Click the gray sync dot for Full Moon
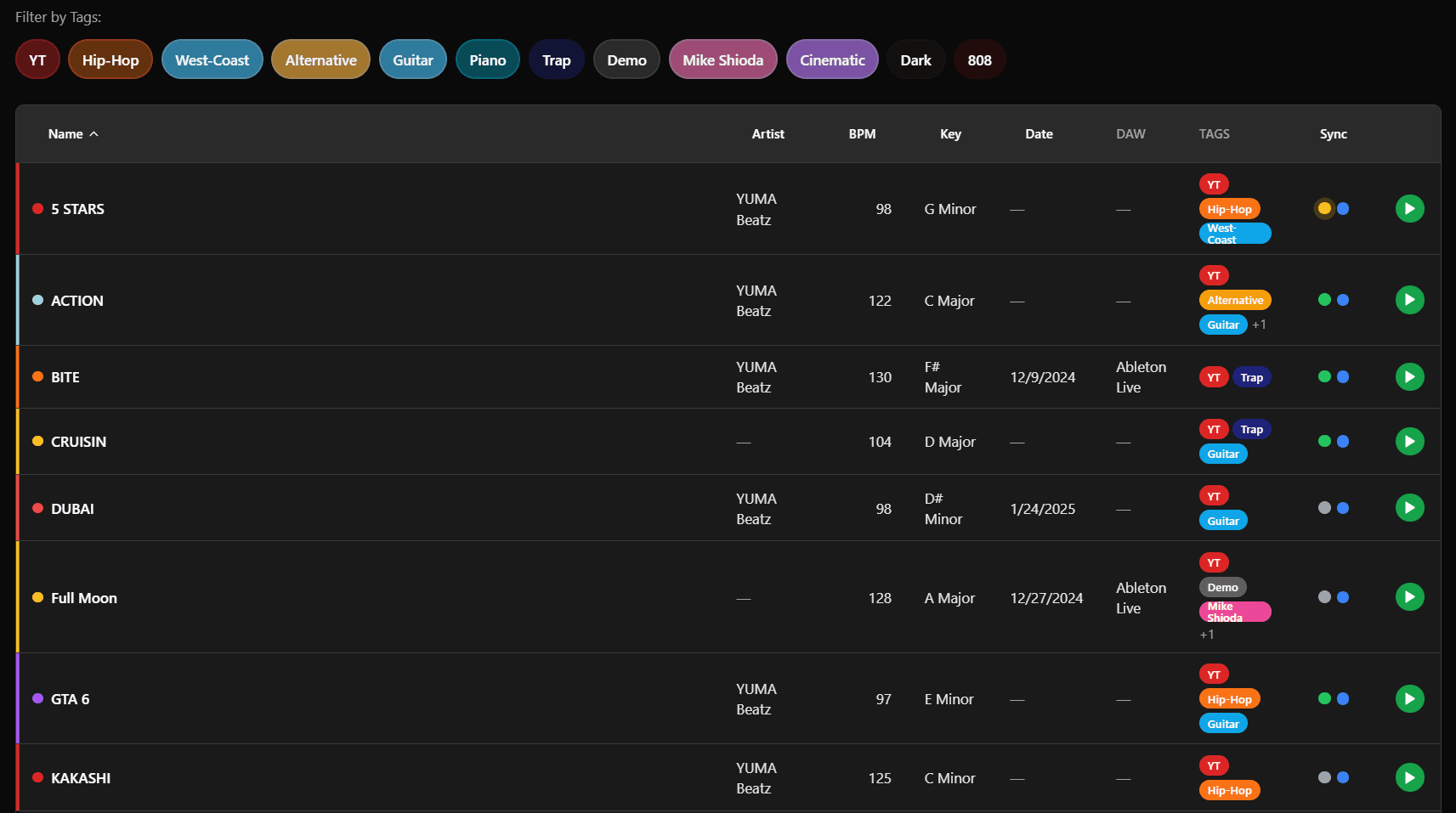The width and height of the screenshot is (1456, 813). 1324,597
